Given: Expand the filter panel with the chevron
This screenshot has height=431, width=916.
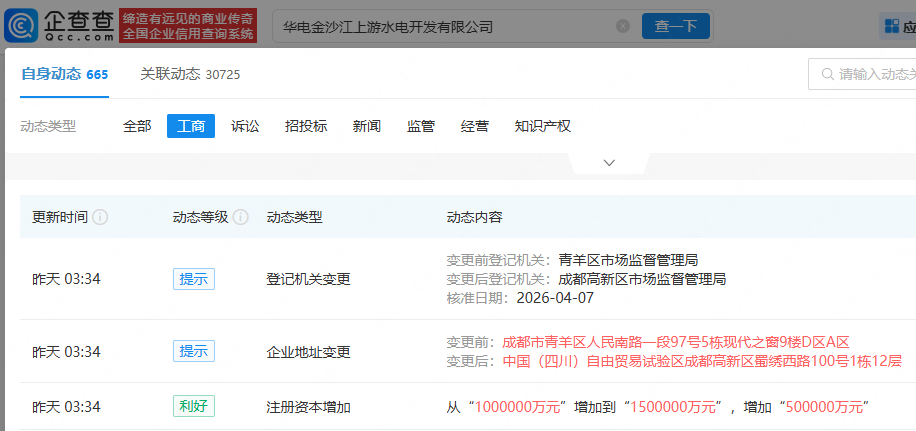Looking at the screenshot, I should coord(609,163).
